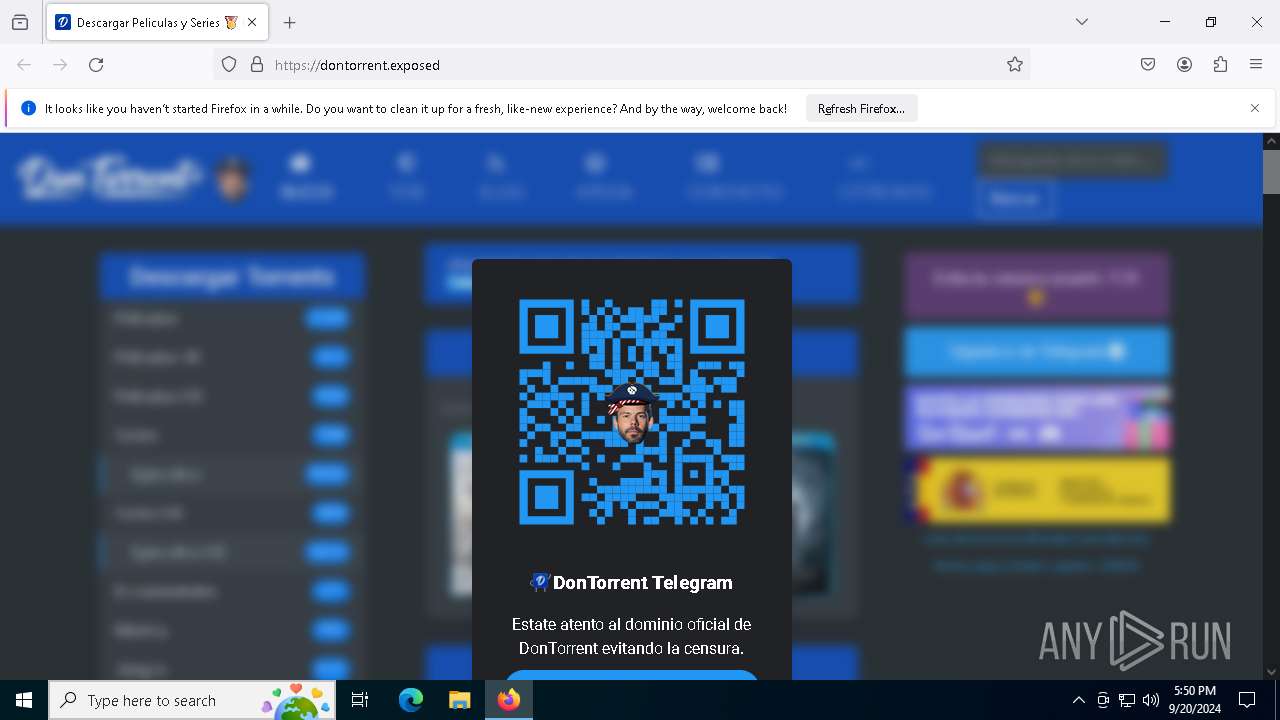This screenshot has width=1280, height=720.
Task: View site security padlock info
Action: (257, 65)
